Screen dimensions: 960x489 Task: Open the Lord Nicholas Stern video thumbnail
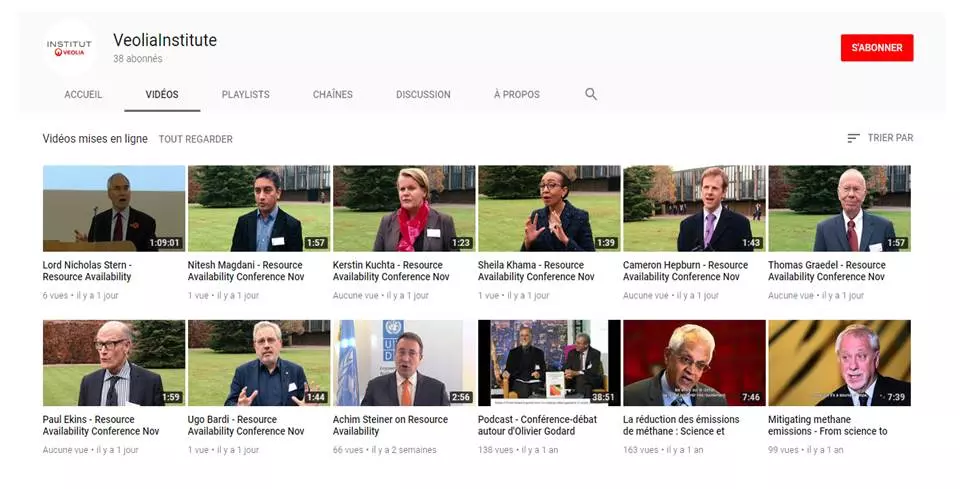point(113,208)
